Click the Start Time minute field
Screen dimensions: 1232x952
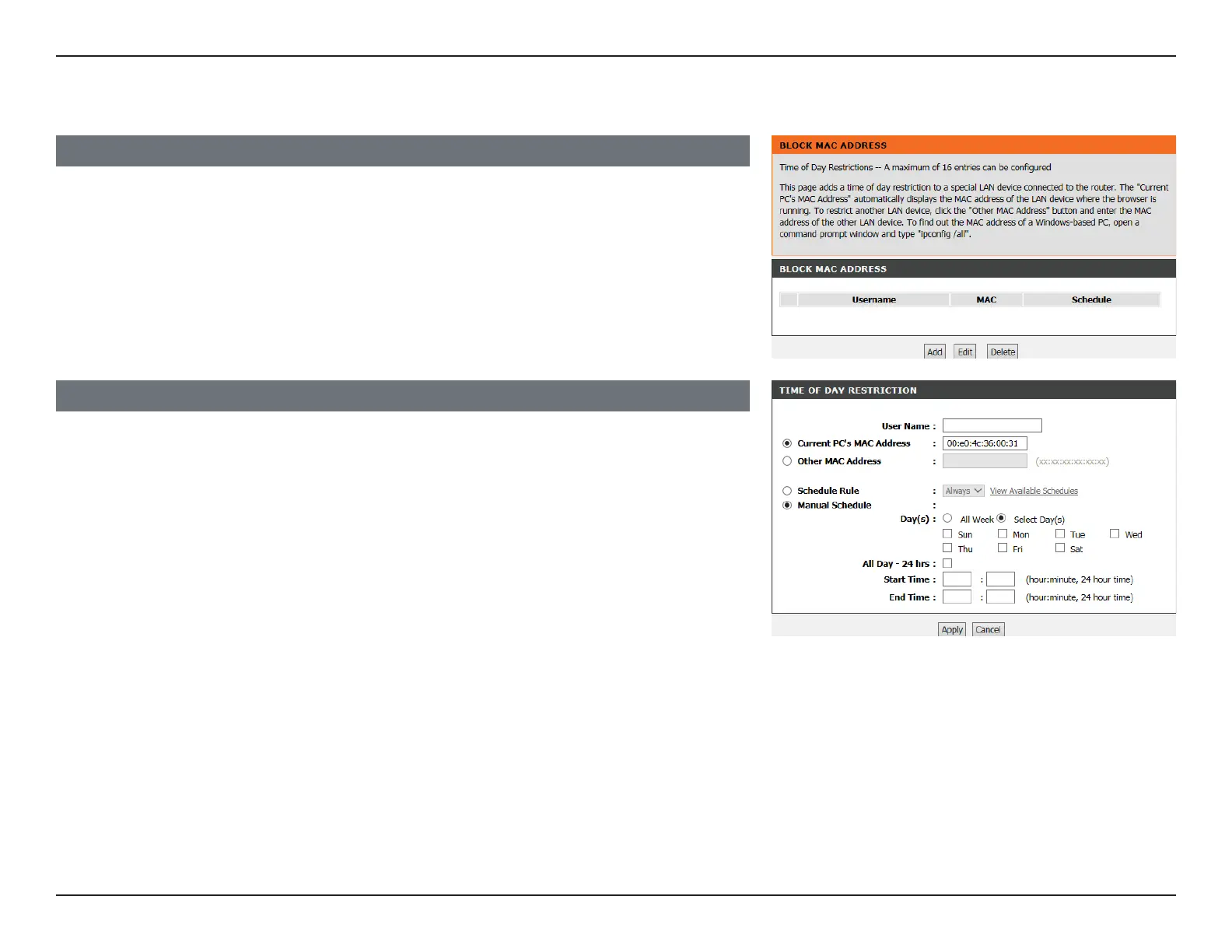coord(1000,579)
